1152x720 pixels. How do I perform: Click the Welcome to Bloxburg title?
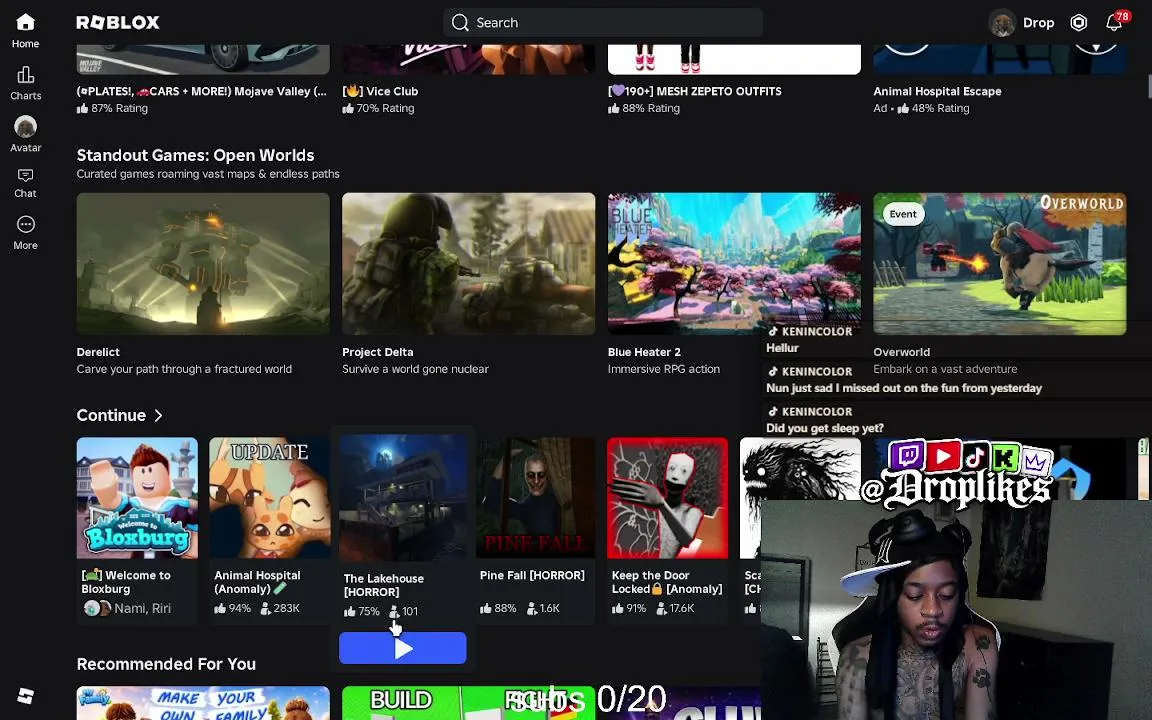(126, 582)
